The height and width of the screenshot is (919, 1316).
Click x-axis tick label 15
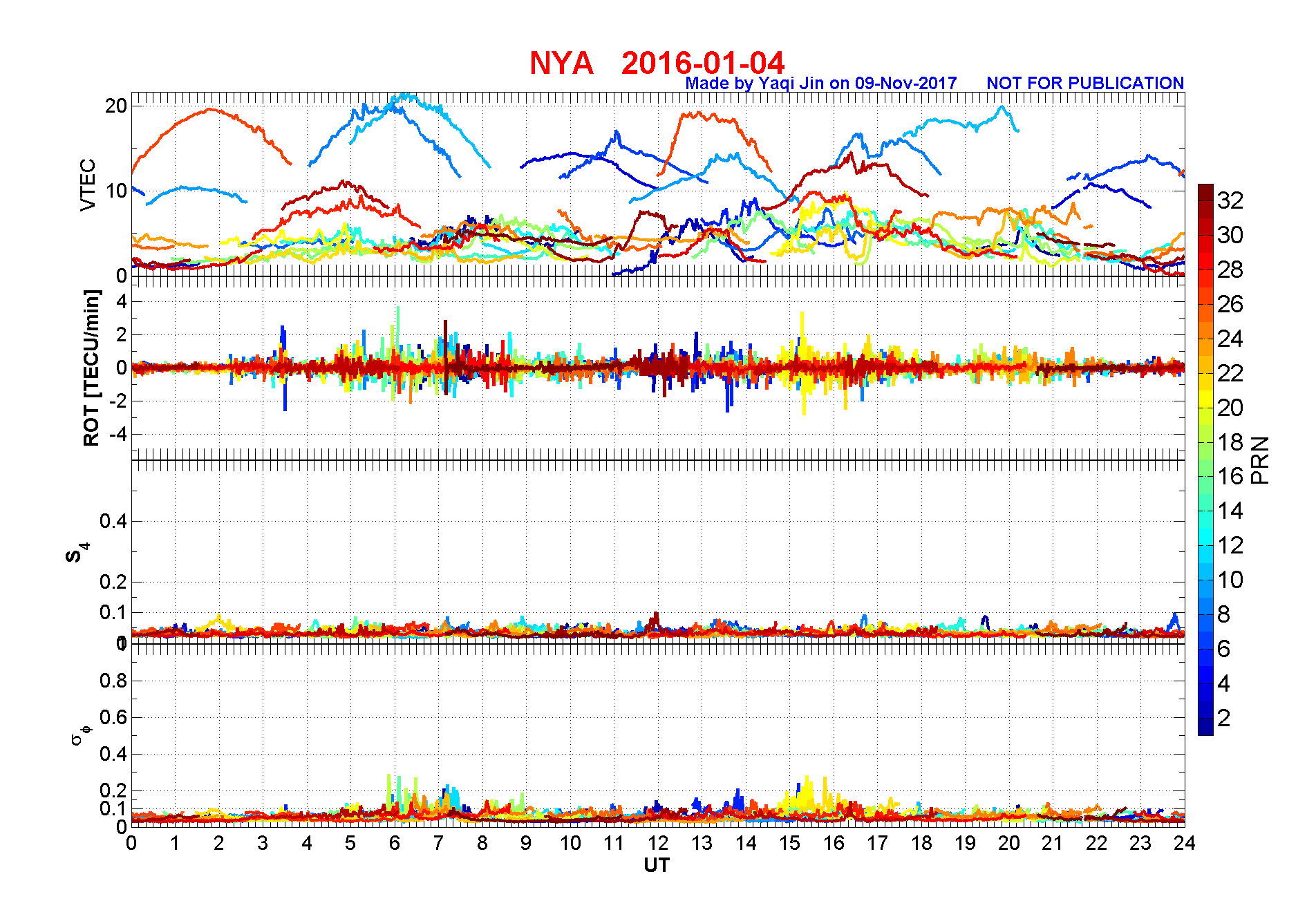789,843
